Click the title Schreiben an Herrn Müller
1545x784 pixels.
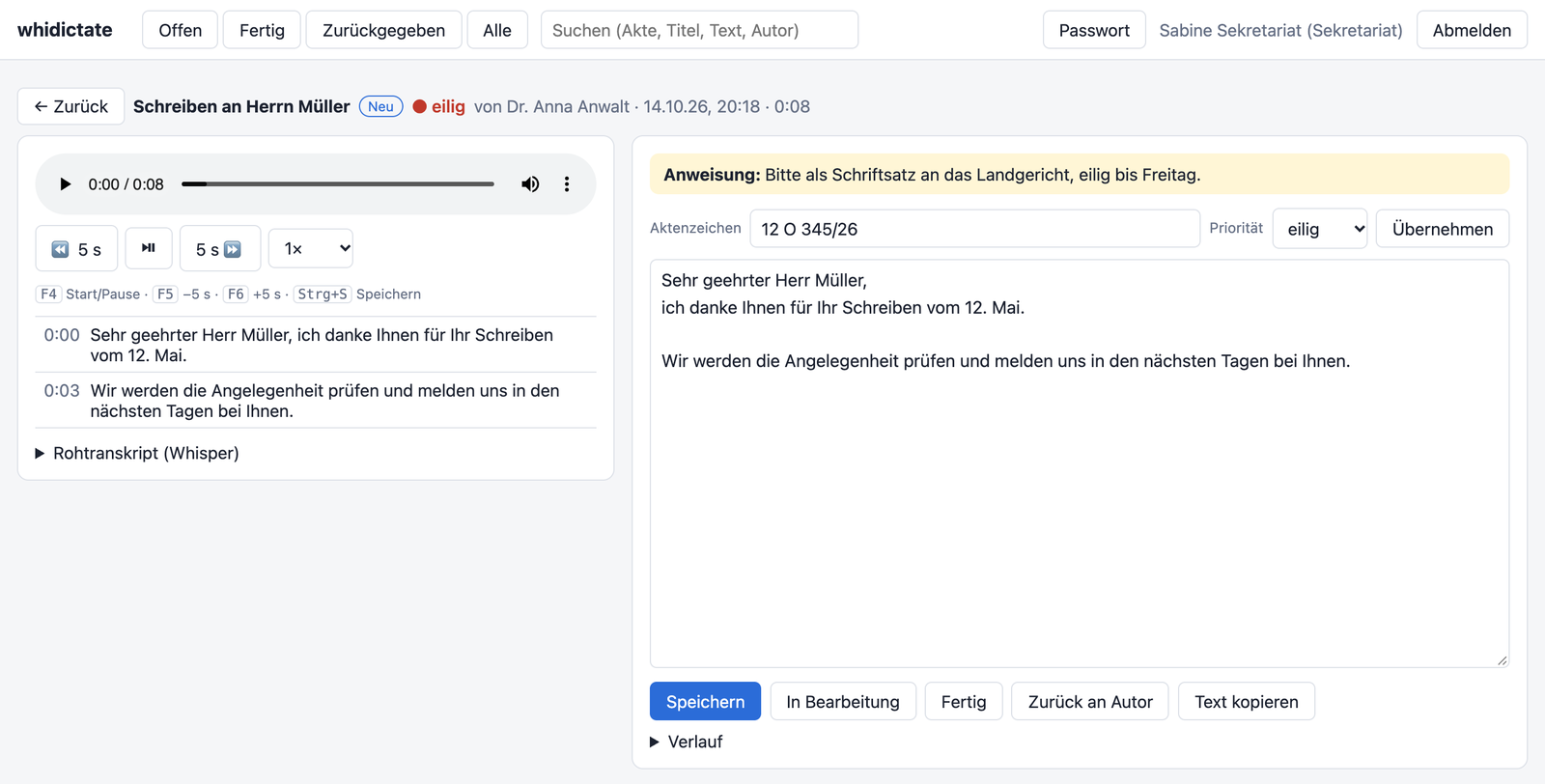point(241,106)
